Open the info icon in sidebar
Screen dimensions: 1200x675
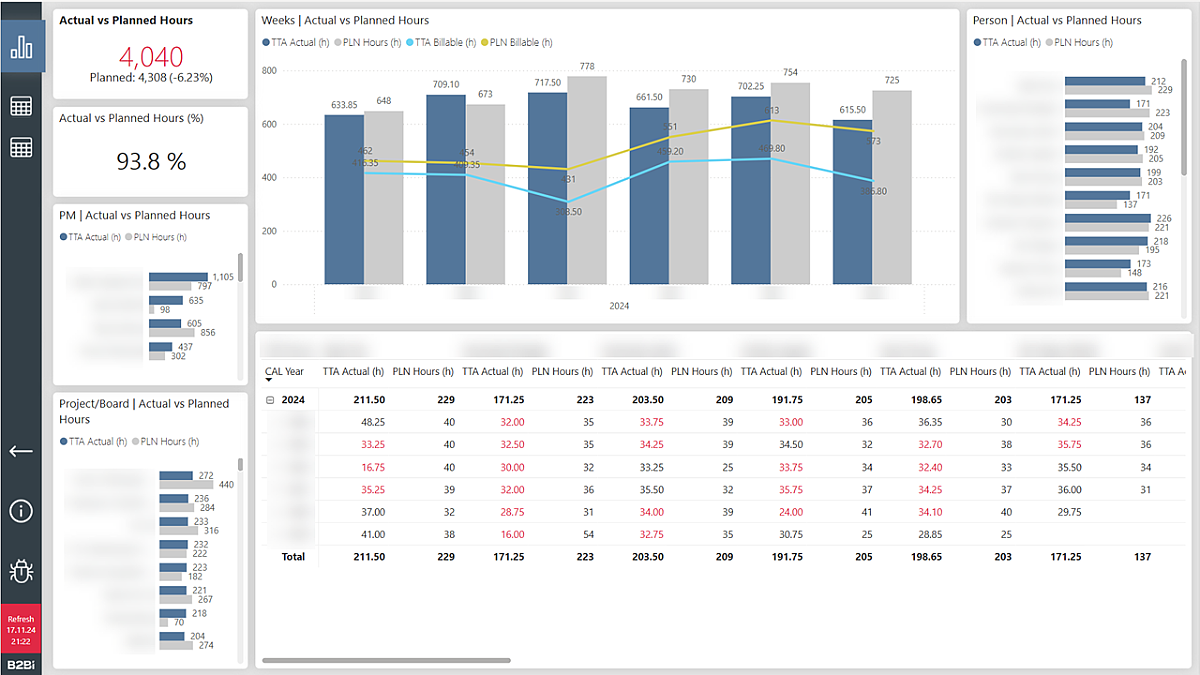click(21, 511)
